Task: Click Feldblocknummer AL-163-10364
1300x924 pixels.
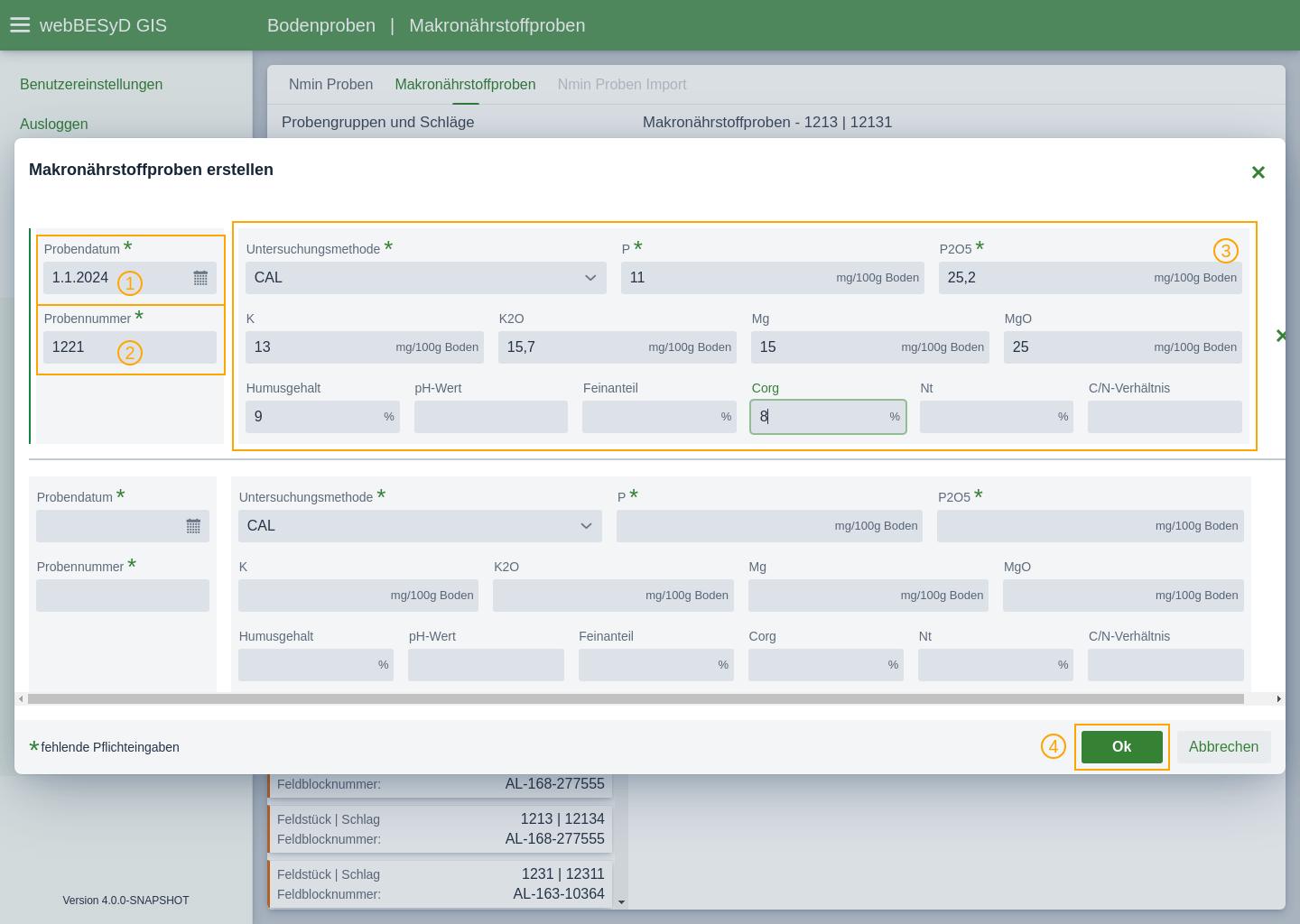Action: pos(559,894)
